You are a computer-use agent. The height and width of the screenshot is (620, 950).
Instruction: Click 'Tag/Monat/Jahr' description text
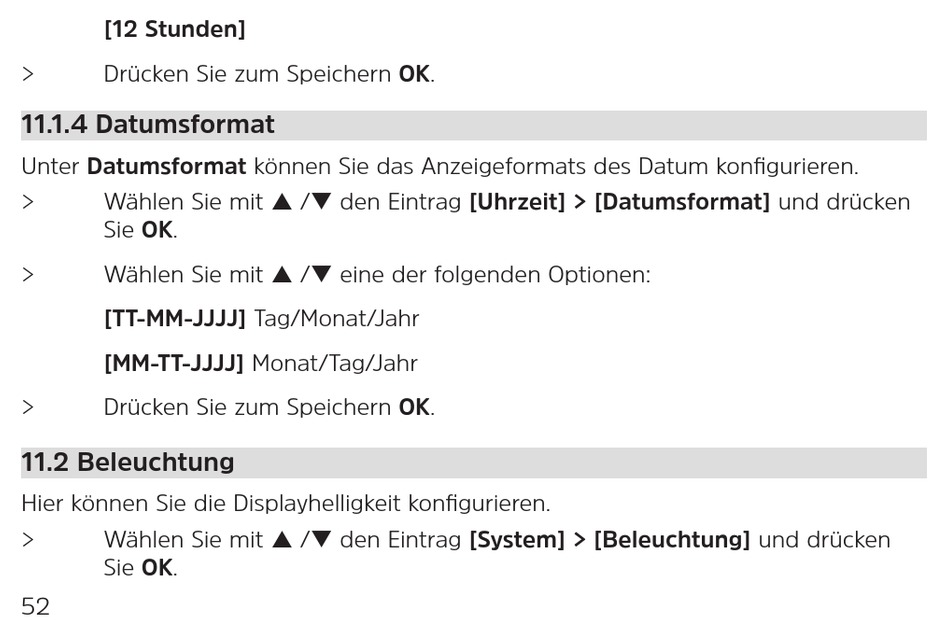click(x=336, y=319)
